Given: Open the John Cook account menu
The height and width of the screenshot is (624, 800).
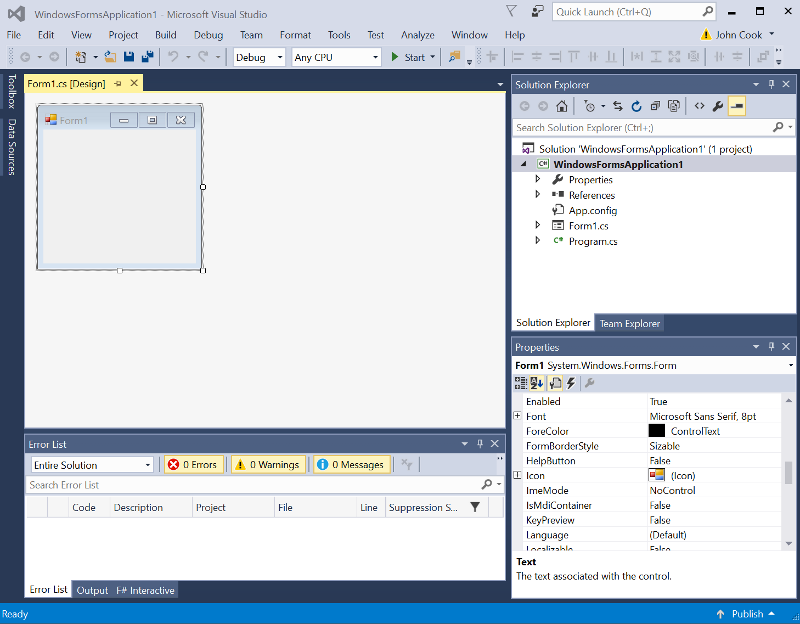Looking at the screenshot, I should click(x=744, y=35).
